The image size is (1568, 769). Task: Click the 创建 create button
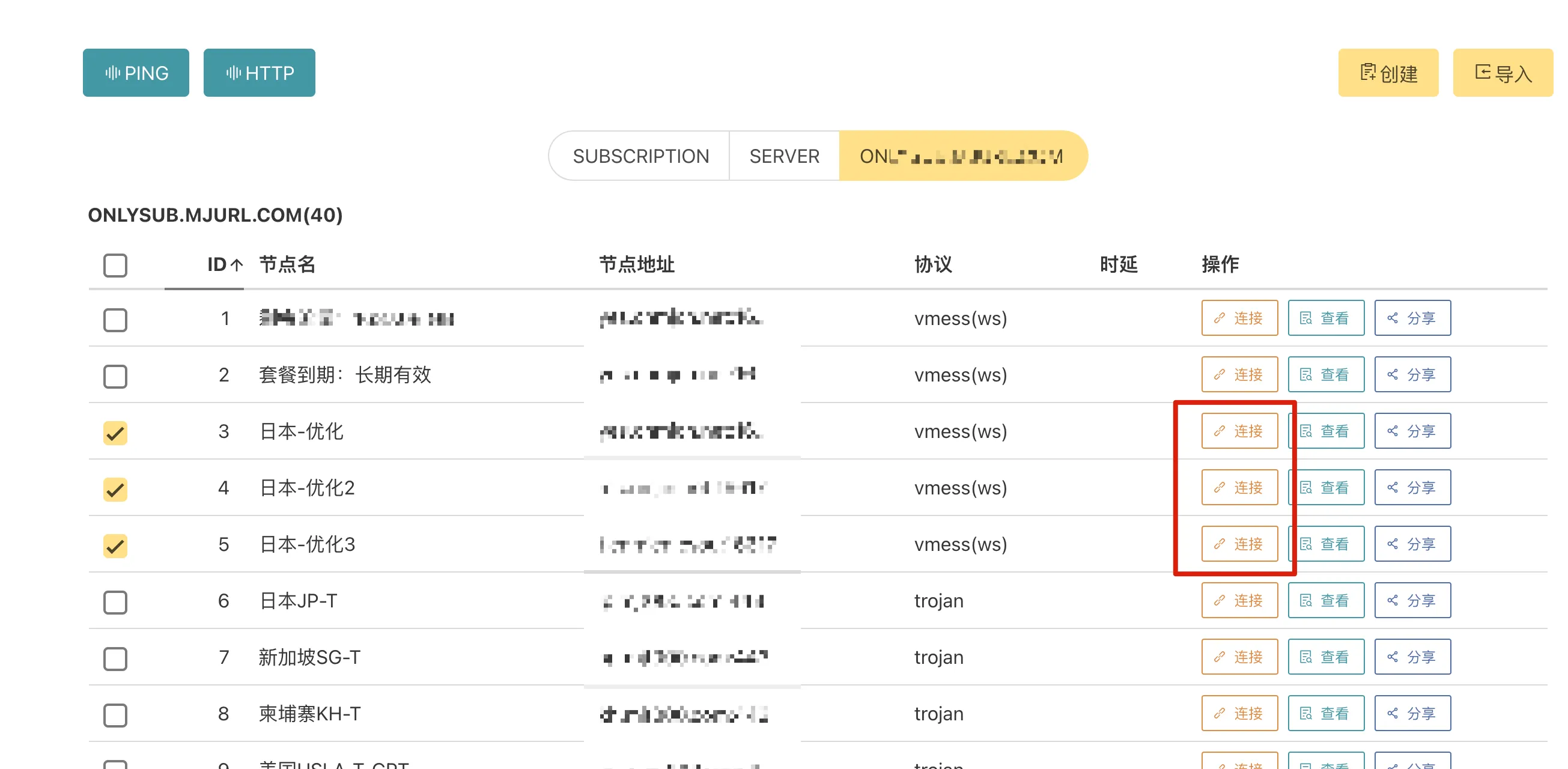(x=1388, y=73)
